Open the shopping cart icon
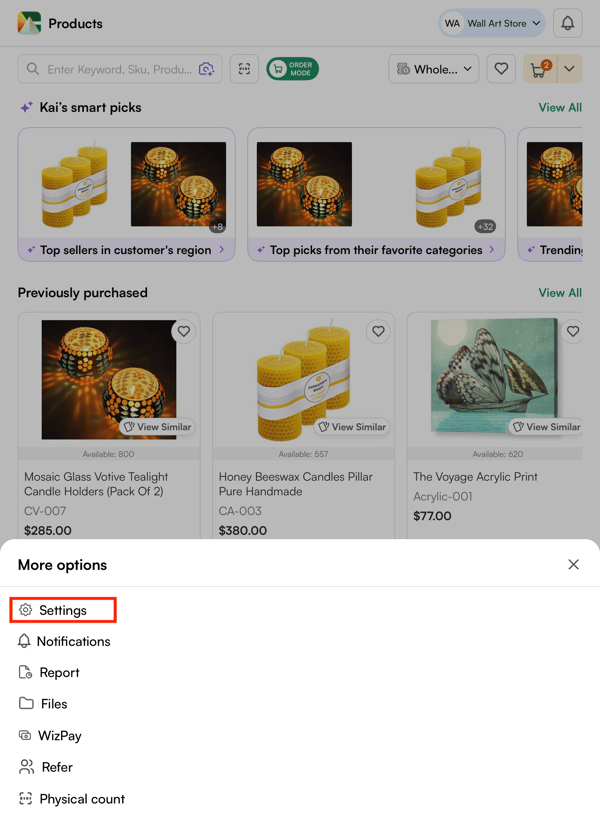 click(539, 69)
